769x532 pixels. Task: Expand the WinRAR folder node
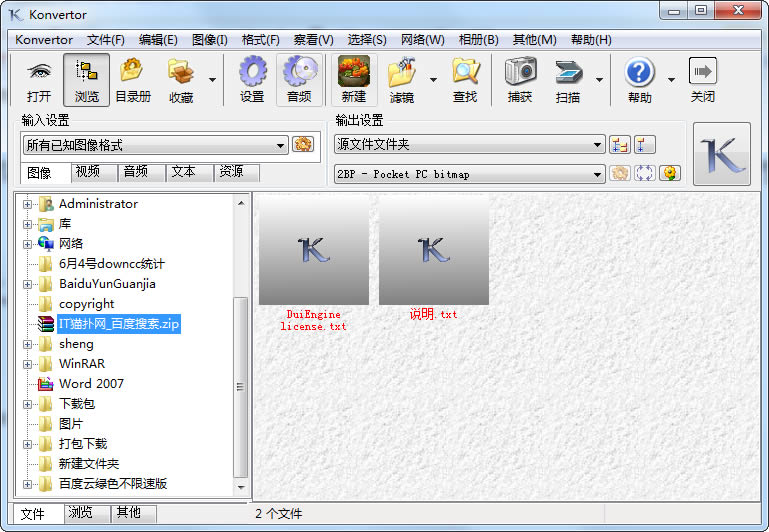27,364
